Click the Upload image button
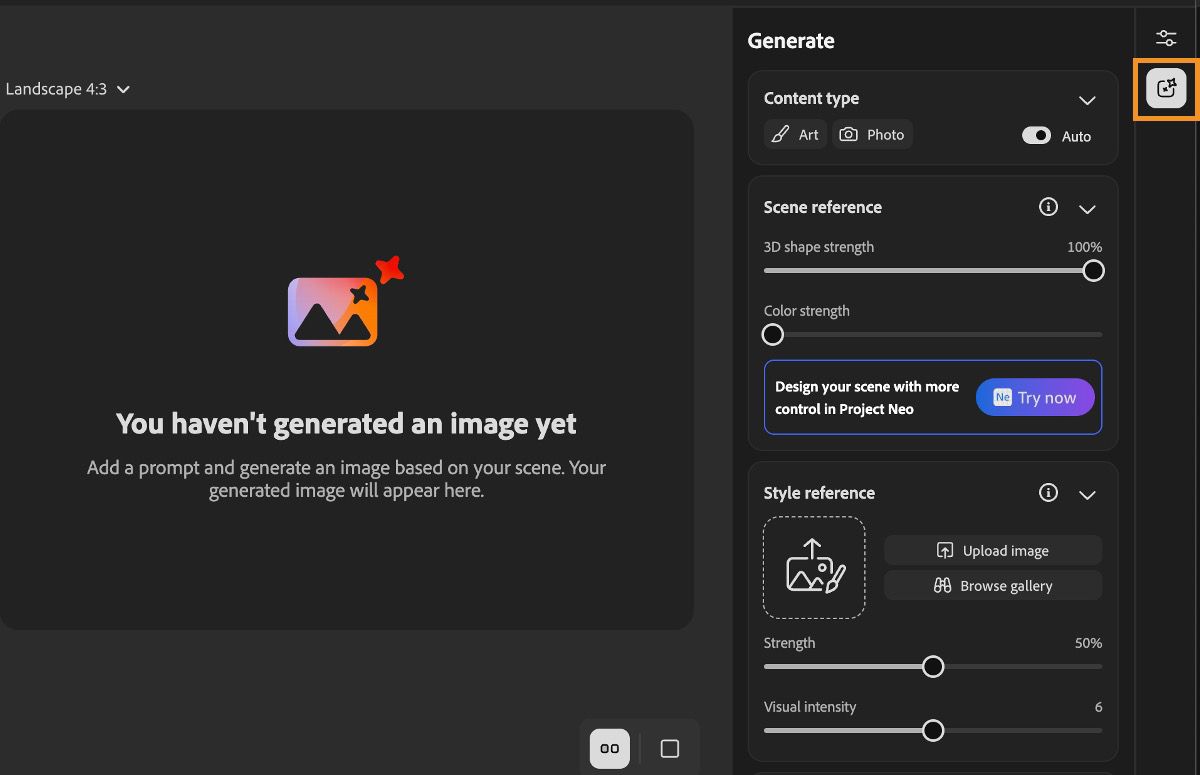The width and height of the screenshot is (1200, 775). (x=993, y=550)
